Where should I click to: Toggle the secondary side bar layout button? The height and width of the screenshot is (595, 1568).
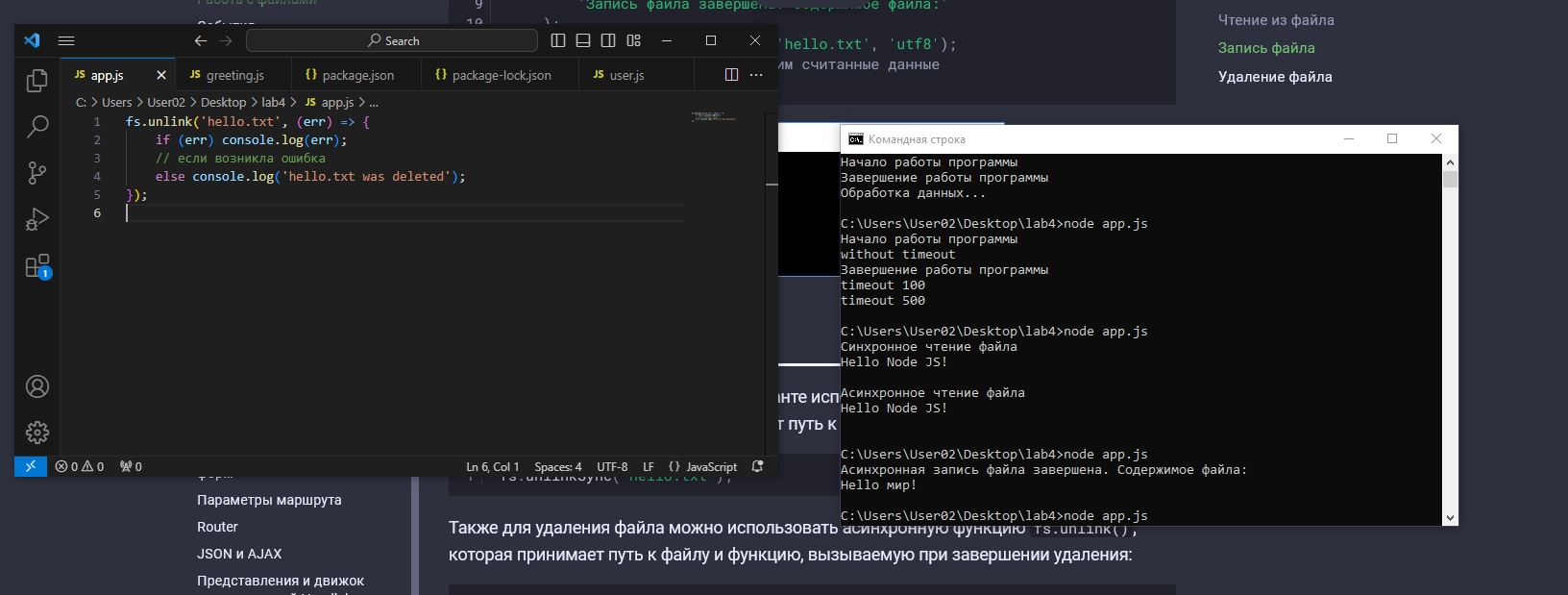[608, 40]
